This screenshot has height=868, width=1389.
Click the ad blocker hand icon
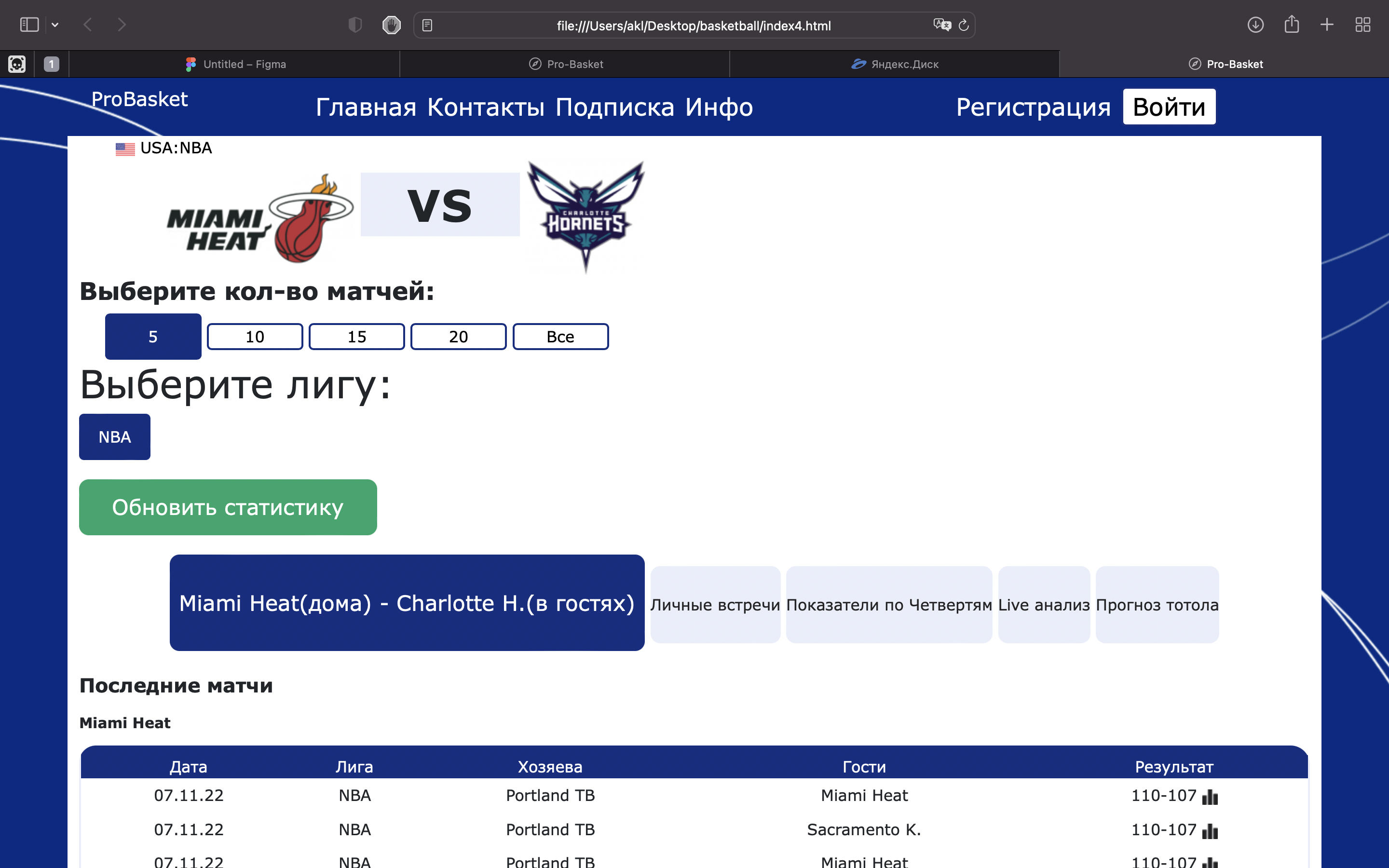click(x=392, y=25)
